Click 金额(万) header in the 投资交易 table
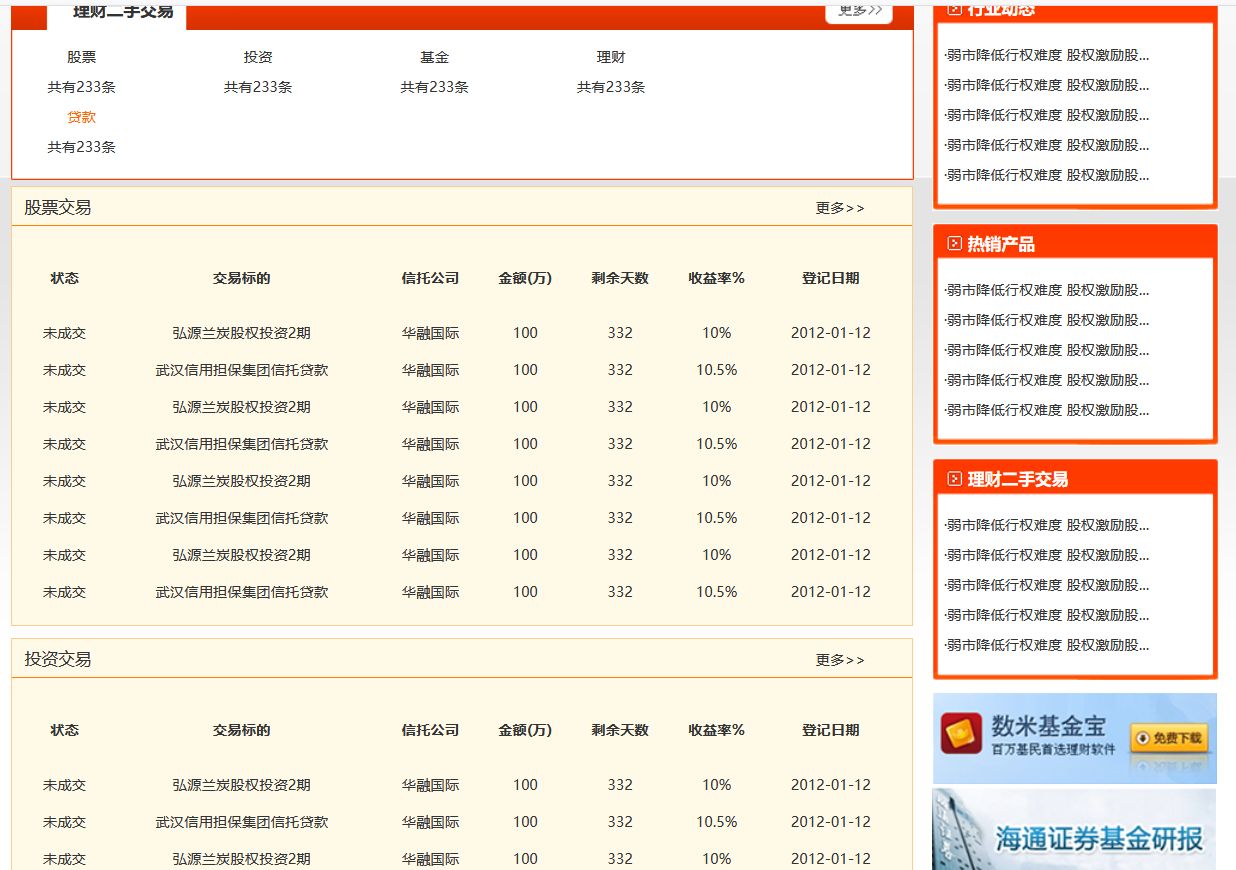 coord(525,730)
